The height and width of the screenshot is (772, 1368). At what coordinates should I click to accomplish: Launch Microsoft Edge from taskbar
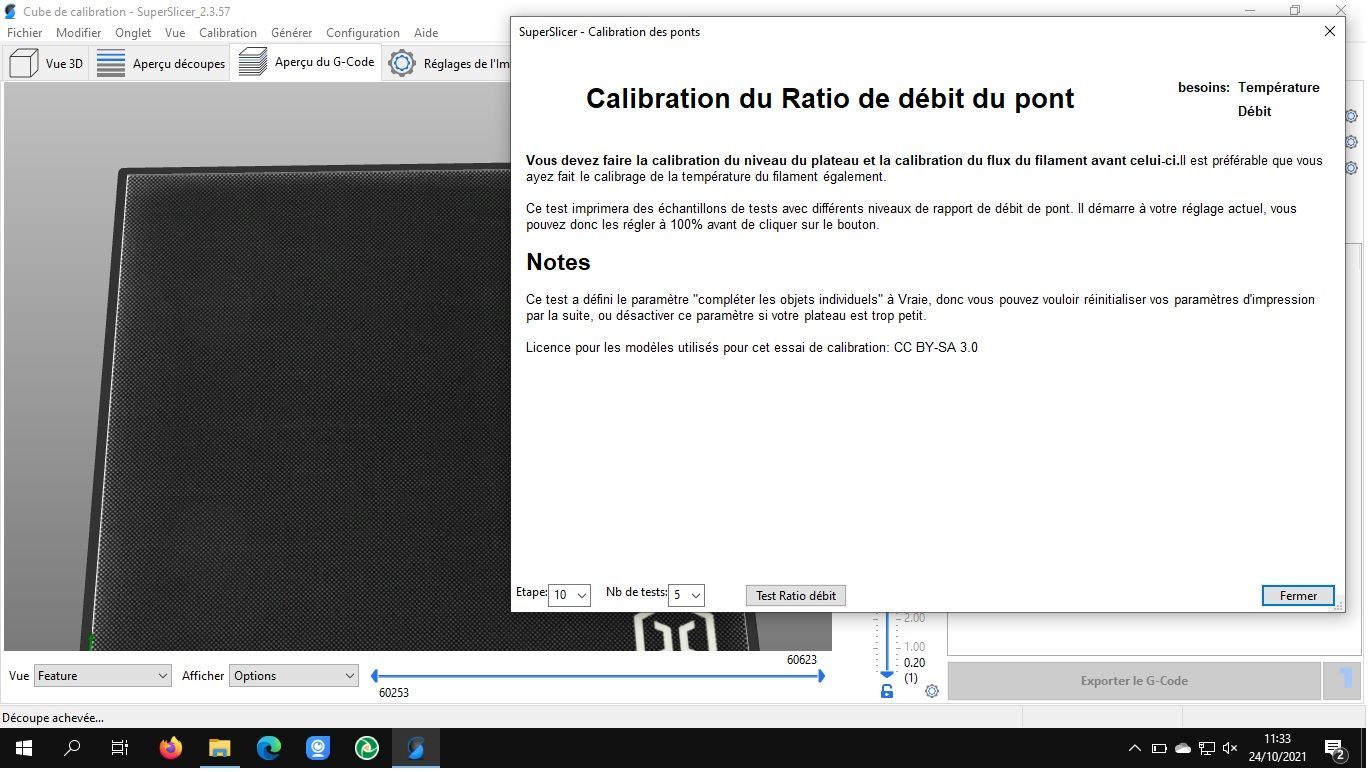pyautogui.click(x=269, y=748)
